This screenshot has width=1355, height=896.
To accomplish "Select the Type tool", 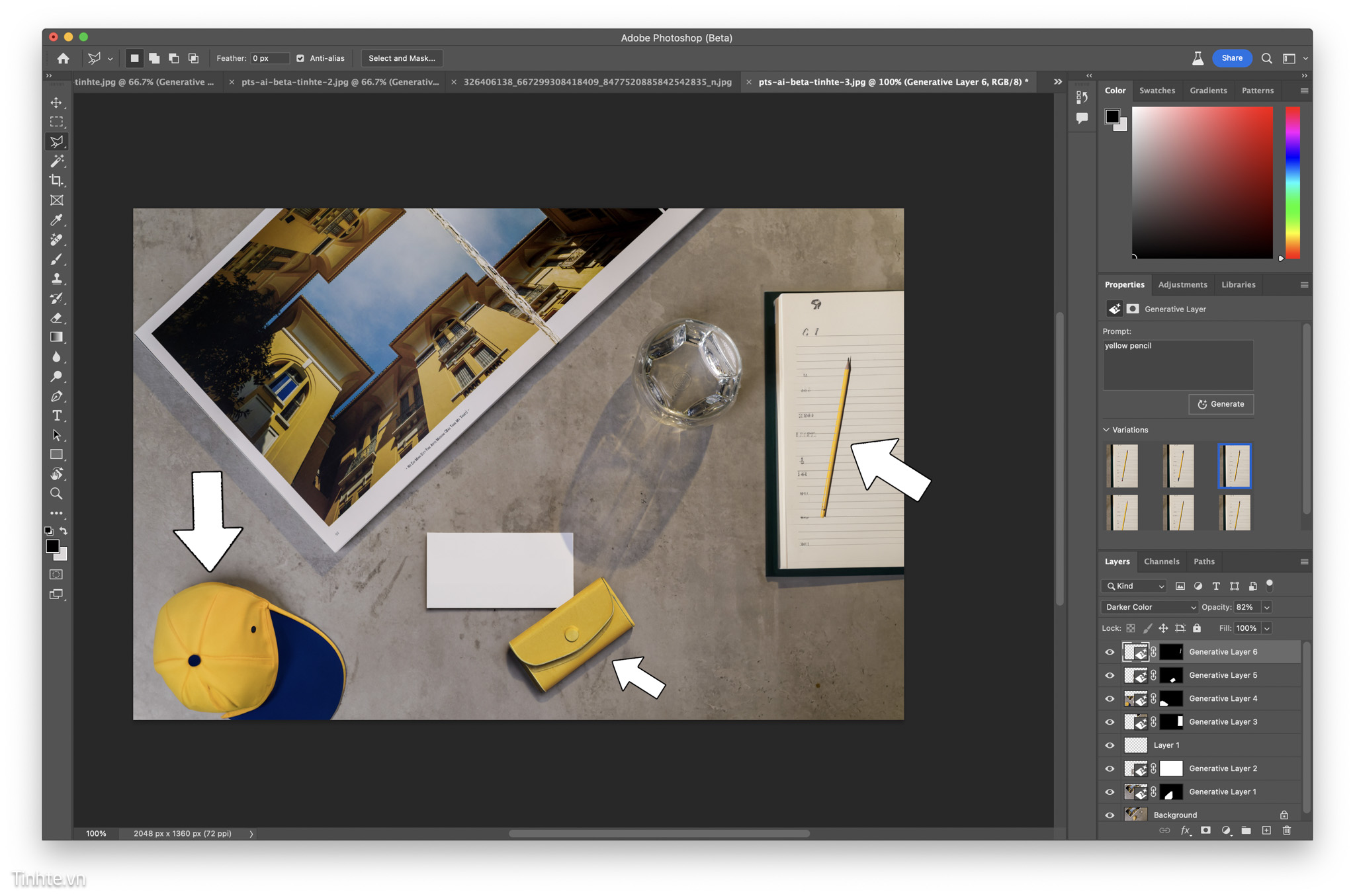I will (57, 416).
